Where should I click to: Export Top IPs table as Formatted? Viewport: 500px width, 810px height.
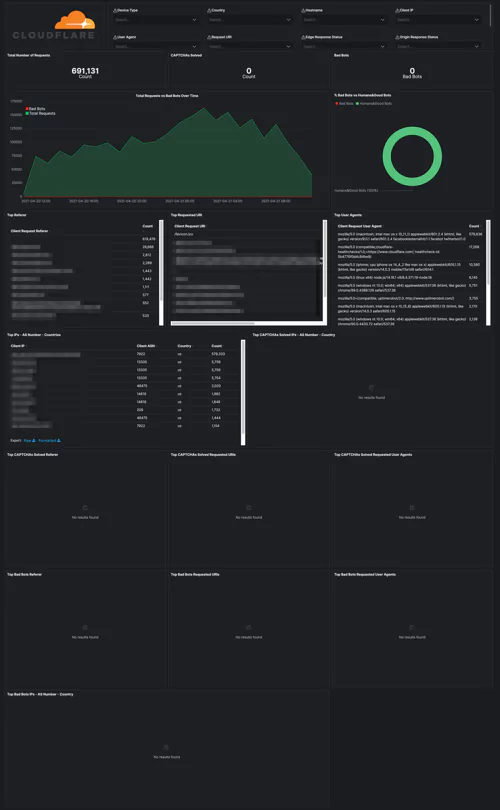49,441
